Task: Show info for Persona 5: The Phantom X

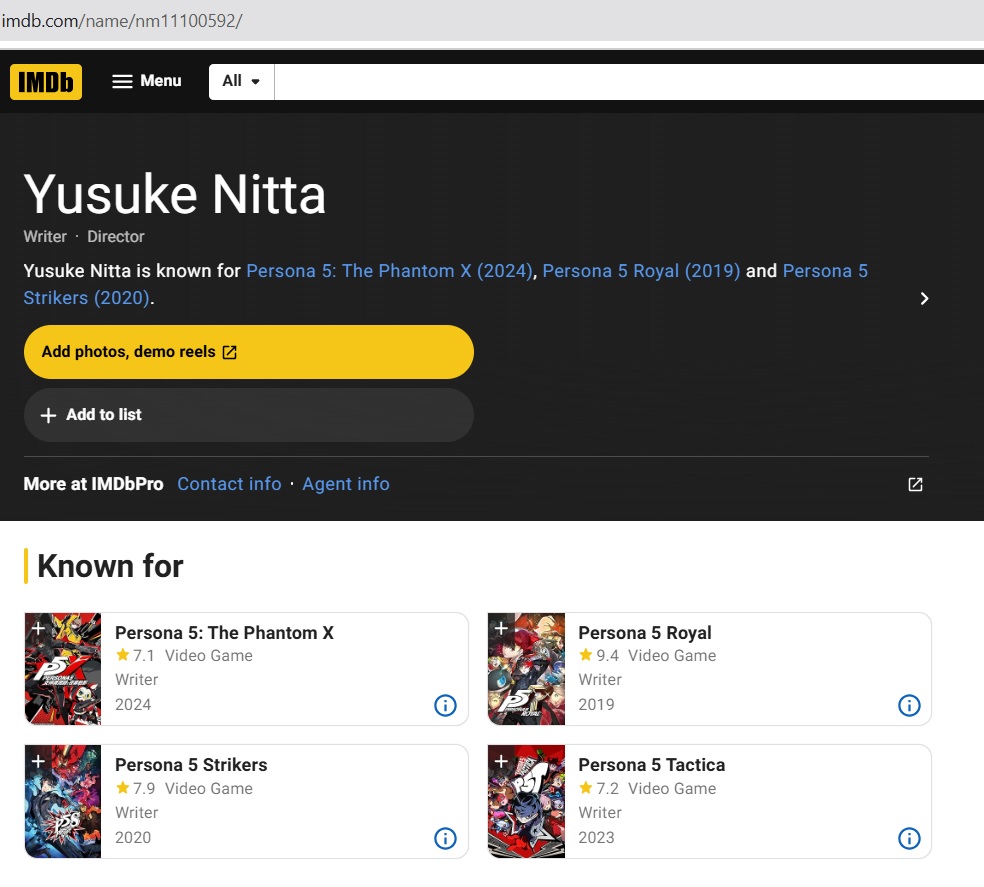Action: [446, 705]
